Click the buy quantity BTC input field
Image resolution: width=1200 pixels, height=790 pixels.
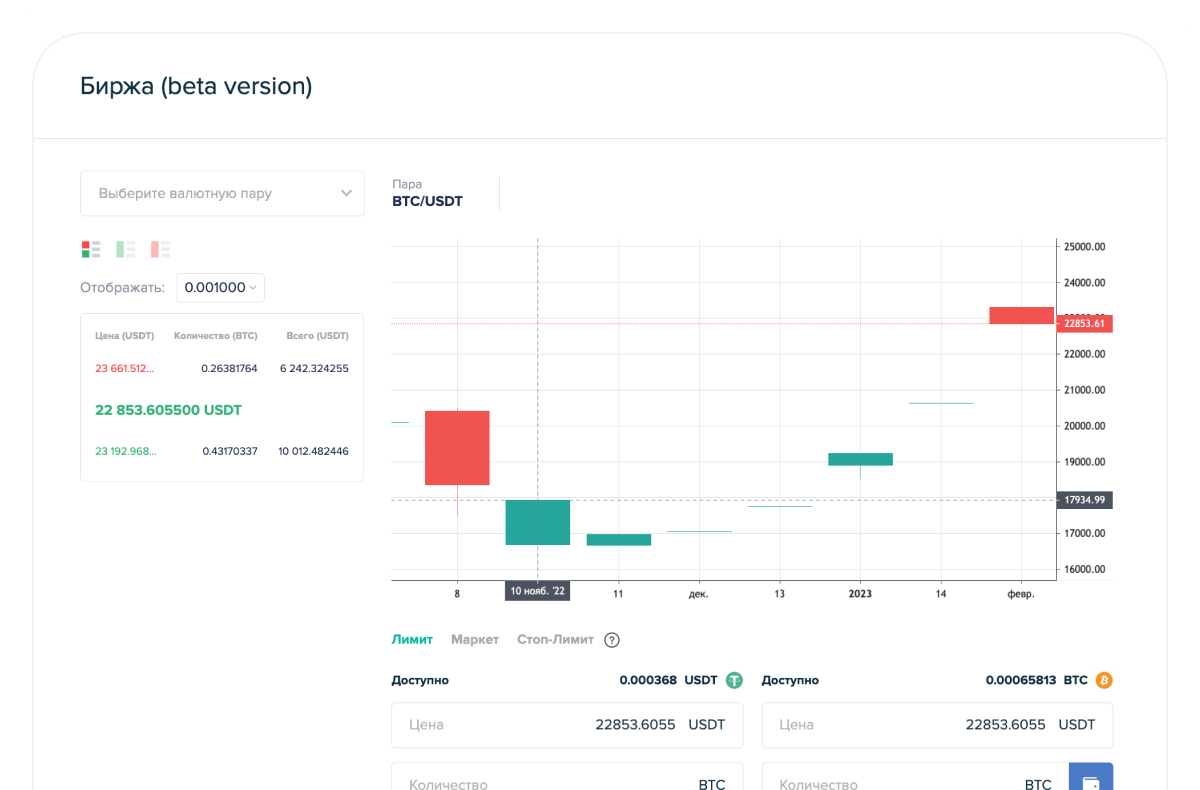tap(567, 781)
